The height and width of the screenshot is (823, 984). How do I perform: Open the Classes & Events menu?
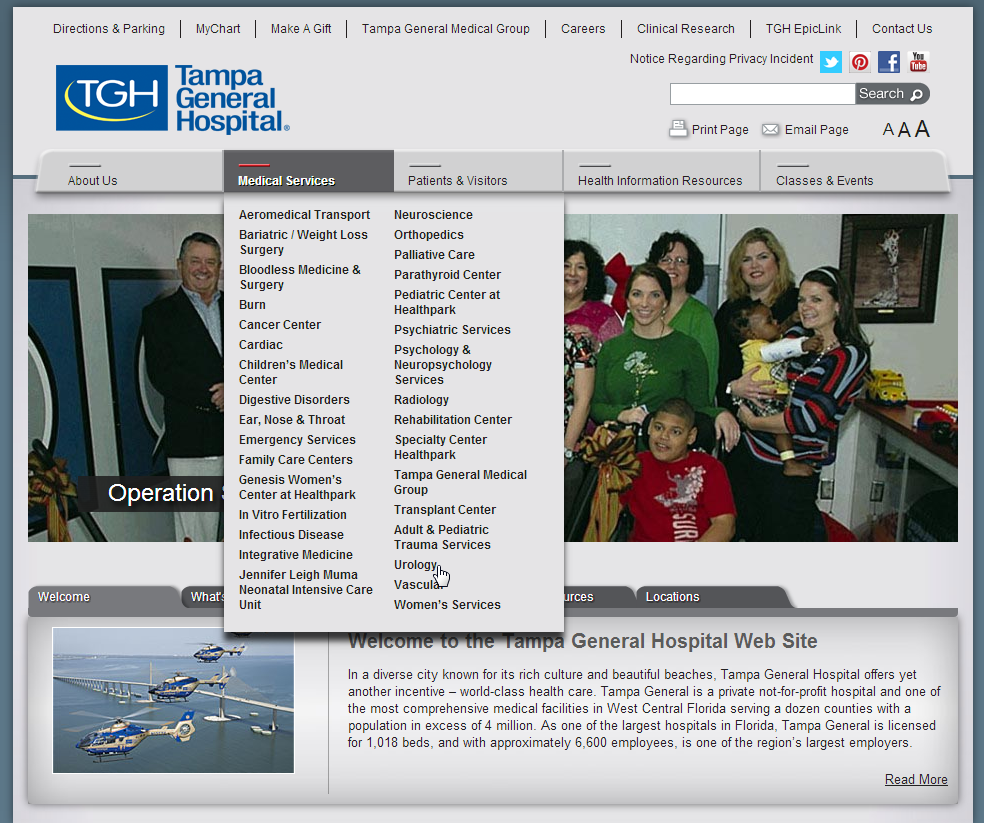coord(824,181)
